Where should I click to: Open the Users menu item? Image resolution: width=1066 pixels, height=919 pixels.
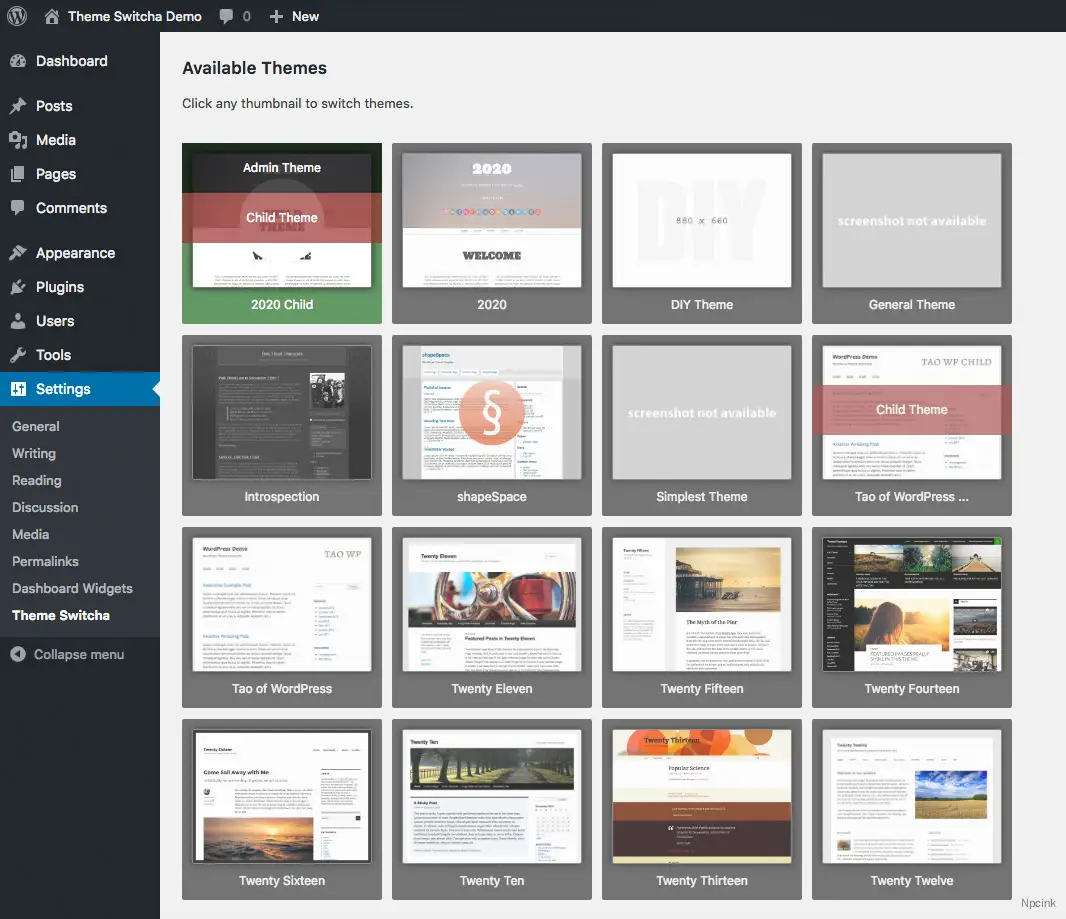point(55,321)
